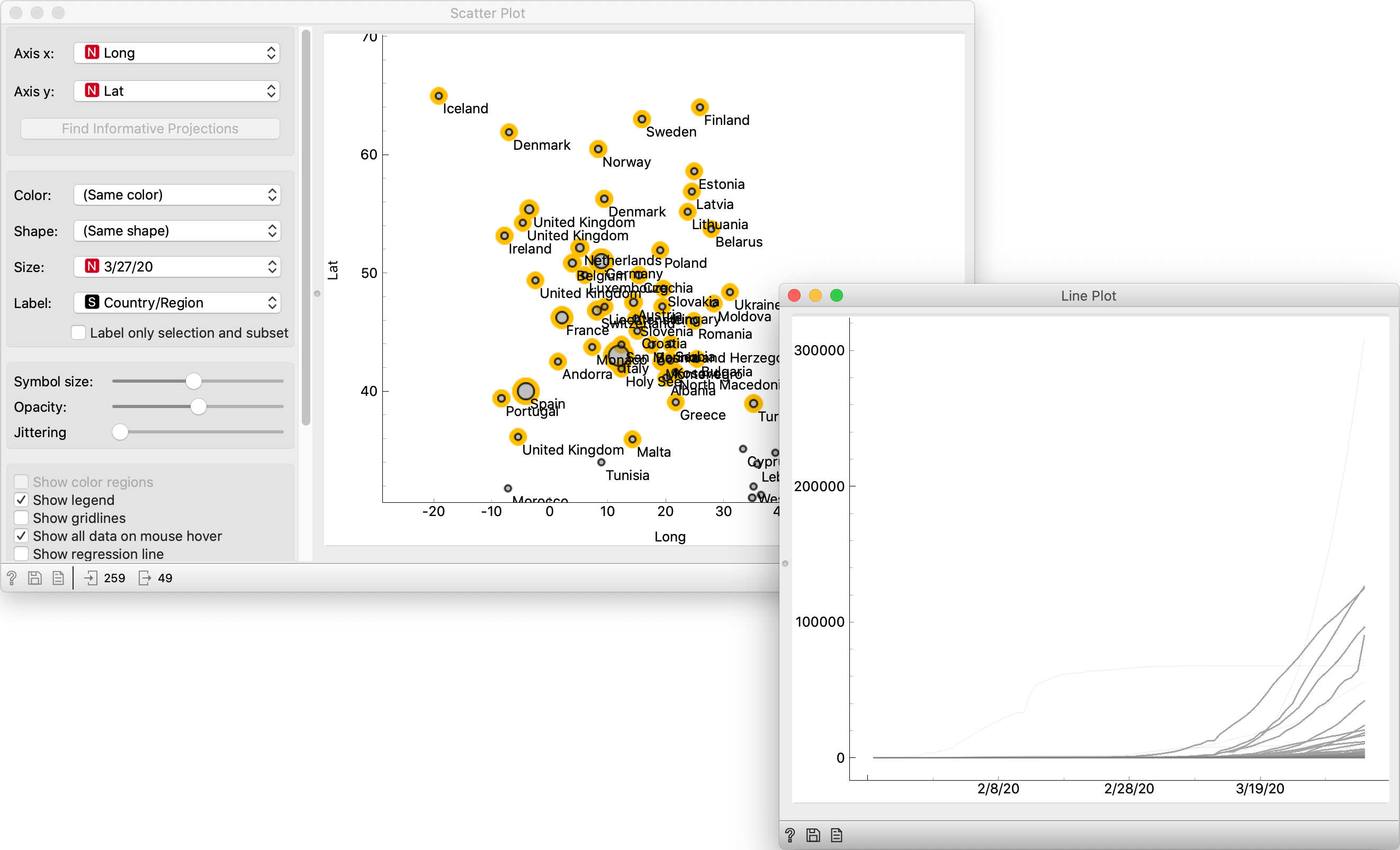Open Shape dropdown showing Same shape

click(x=177, y=231)
